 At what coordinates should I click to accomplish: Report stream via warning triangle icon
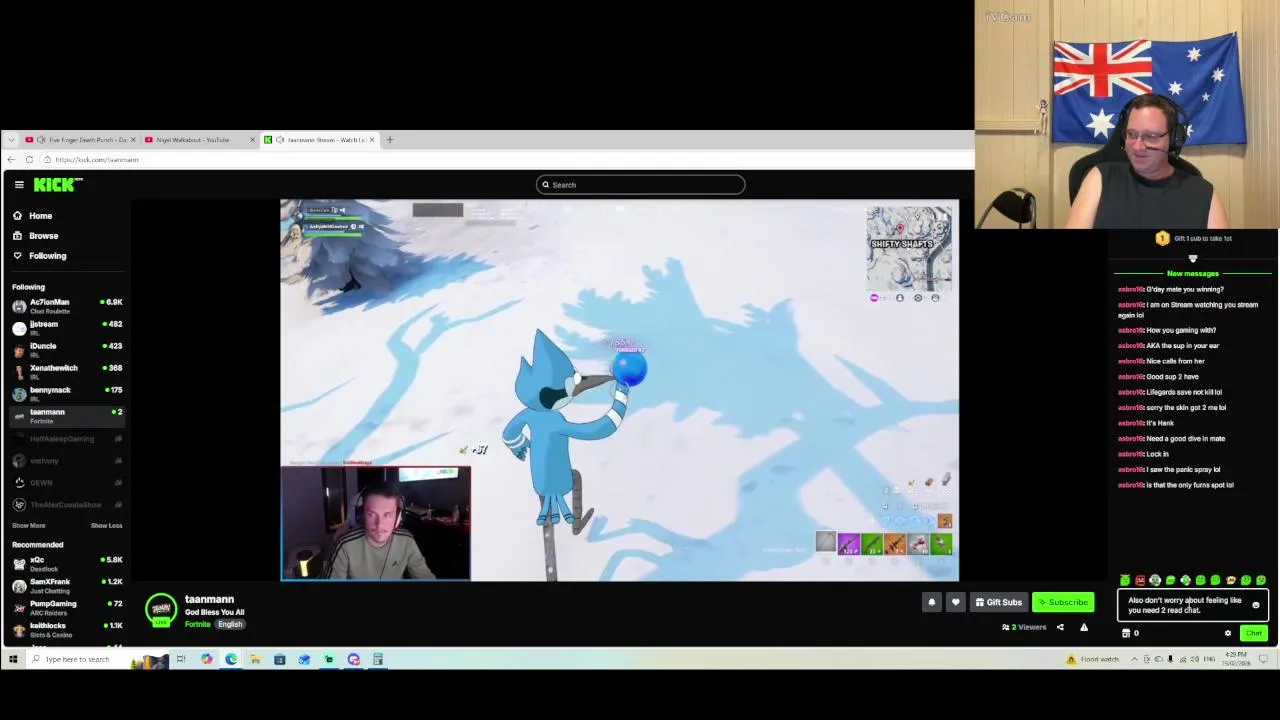tap(1084, 628)
